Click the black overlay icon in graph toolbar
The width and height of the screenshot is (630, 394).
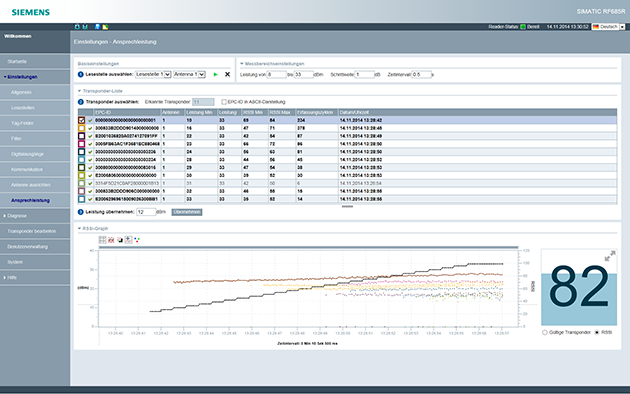(120, 240)
